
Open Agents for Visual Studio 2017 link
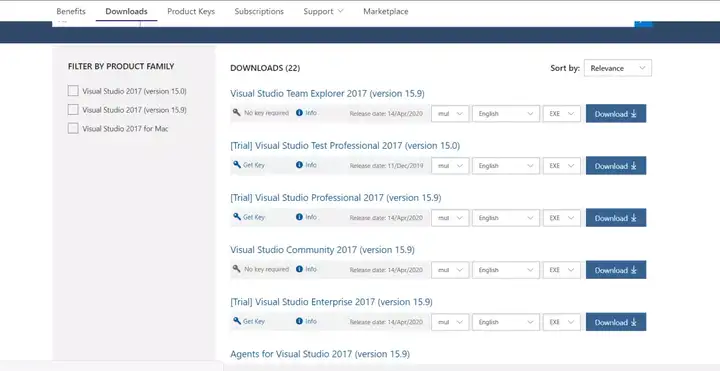320,354
